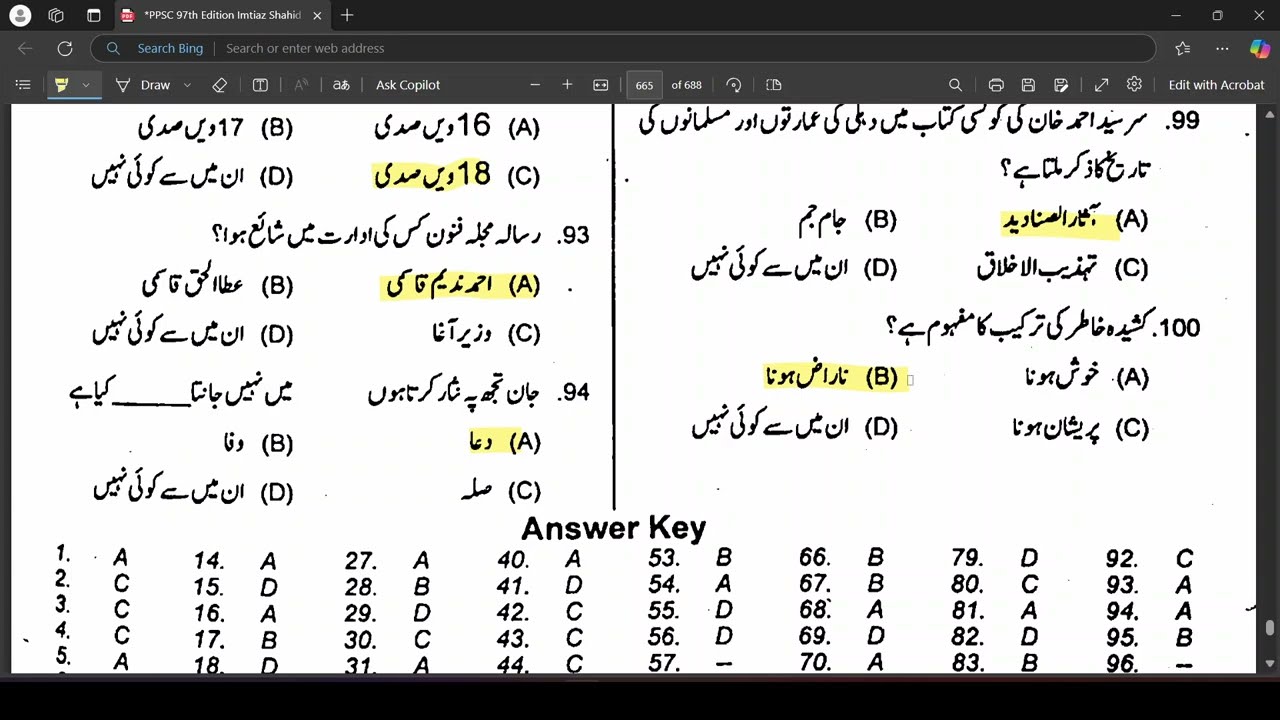Click question number 93 in the PDF
1280x720 pixels.
(x=574, y=236)
